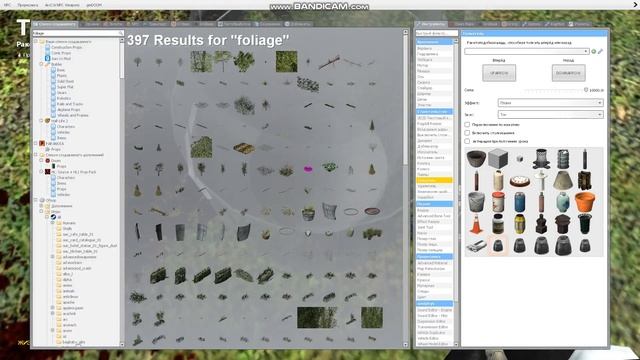Expand the advancedweapons folder node

[x=53, y=257]
